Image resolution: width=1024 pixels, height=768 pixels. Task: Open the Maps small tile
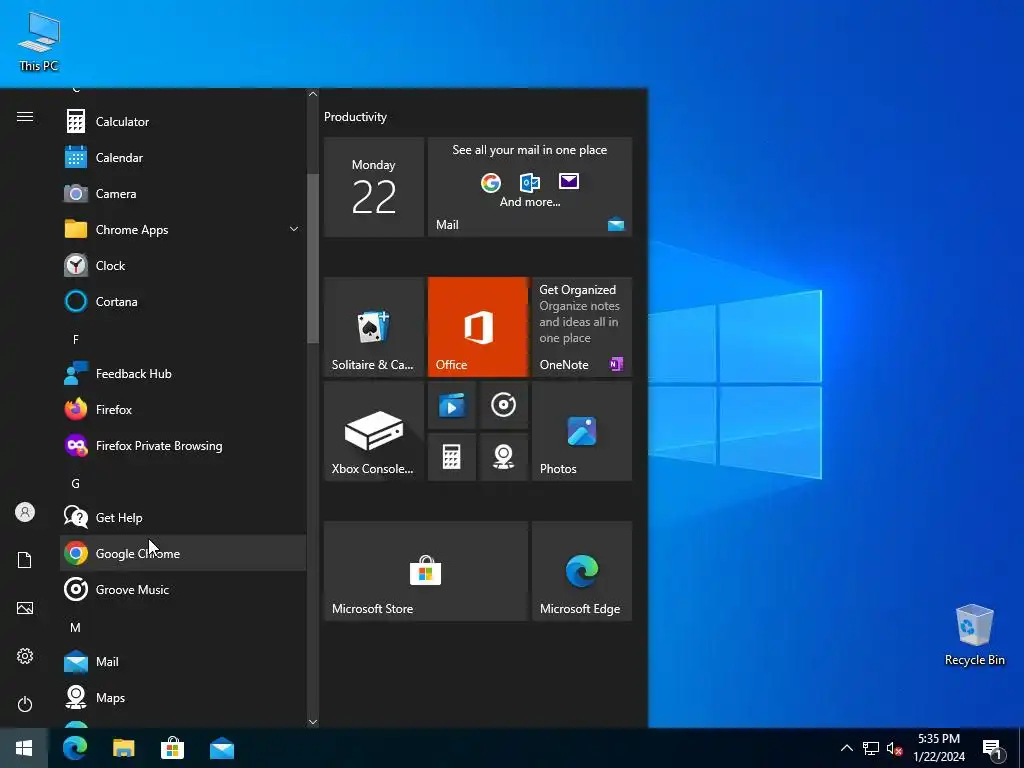(504, 457)
